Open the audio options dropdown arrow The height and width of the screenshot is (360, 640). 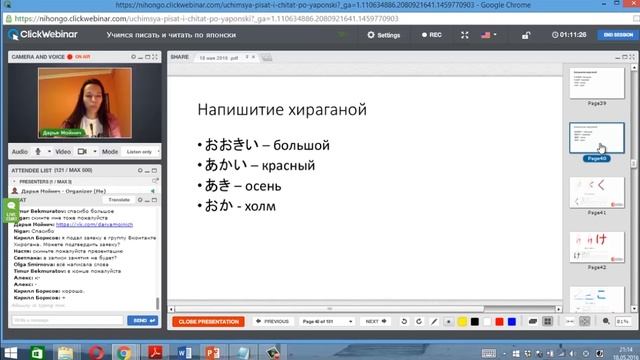[x=49, y=151]
